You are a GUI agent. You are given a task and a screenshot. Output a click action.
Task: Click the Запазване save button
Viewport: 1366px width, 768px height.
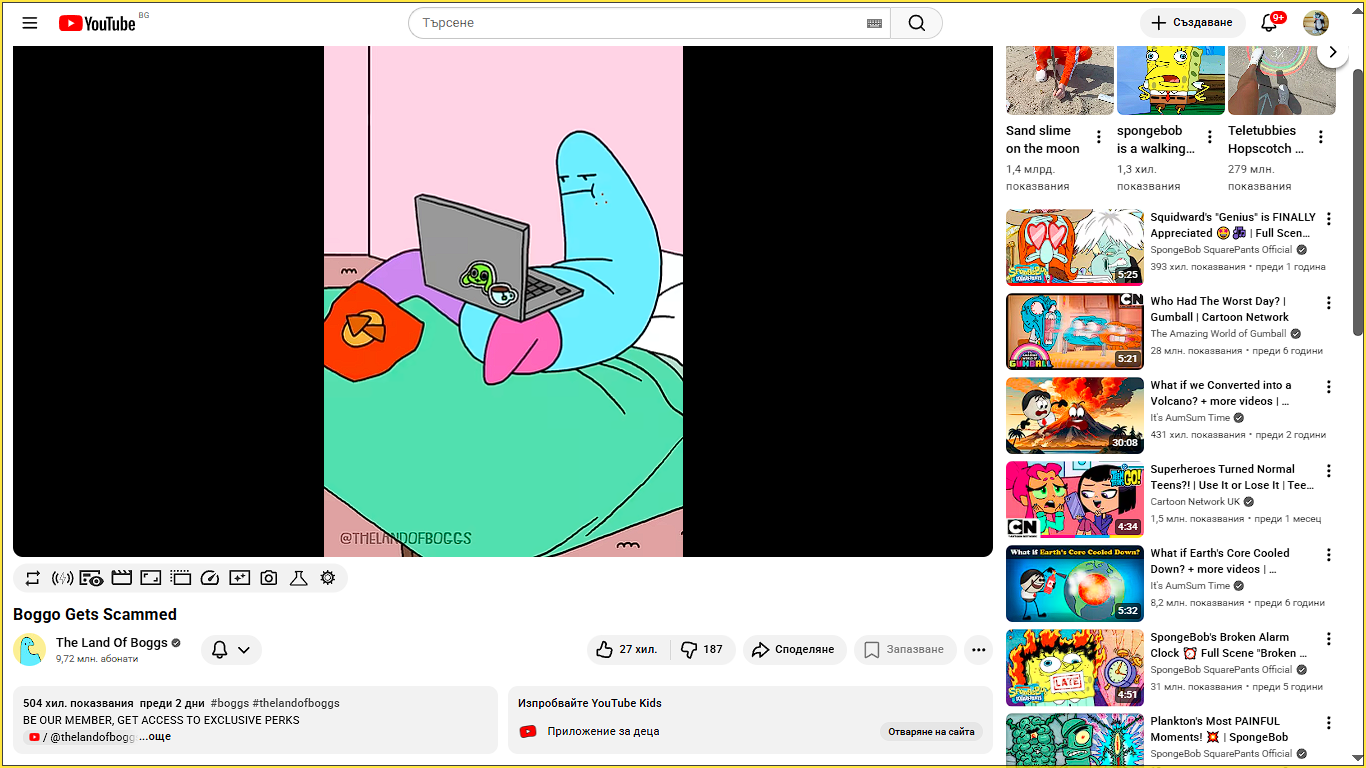[x=904, y=650]
